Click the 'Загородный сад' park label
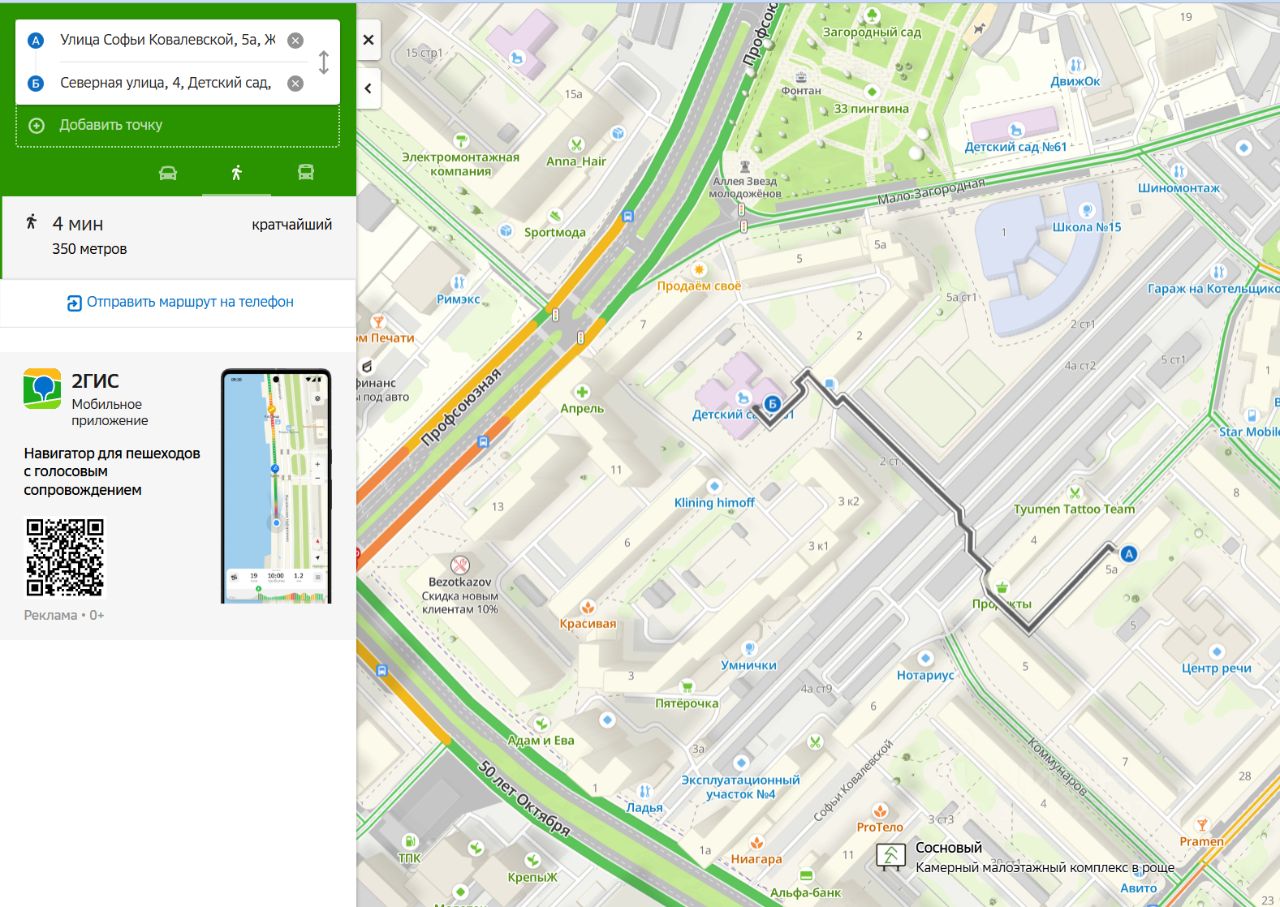This screenshot has height=907, width=1280. coord(871,32)
